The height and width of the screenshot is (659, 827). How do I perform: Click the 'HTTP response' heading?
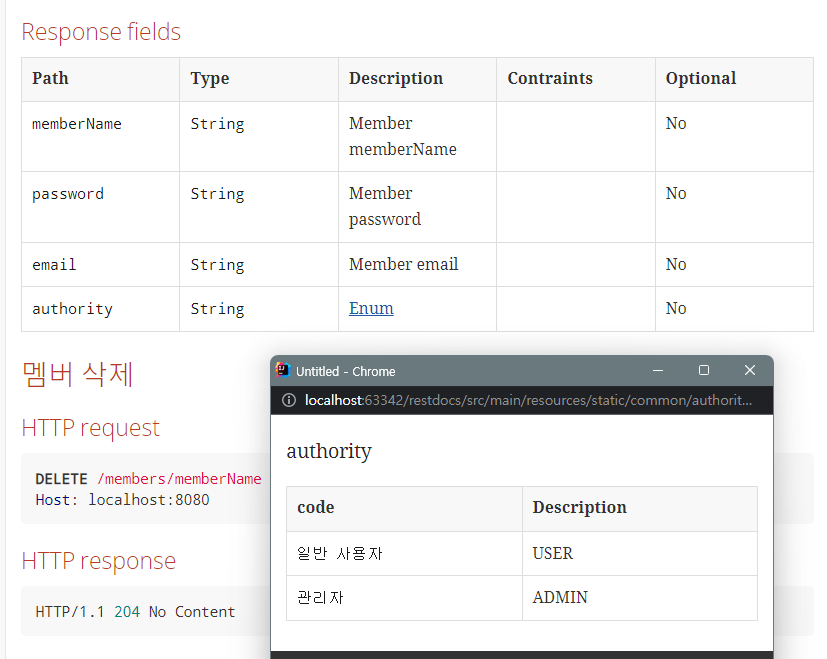(x=99, y=561)
